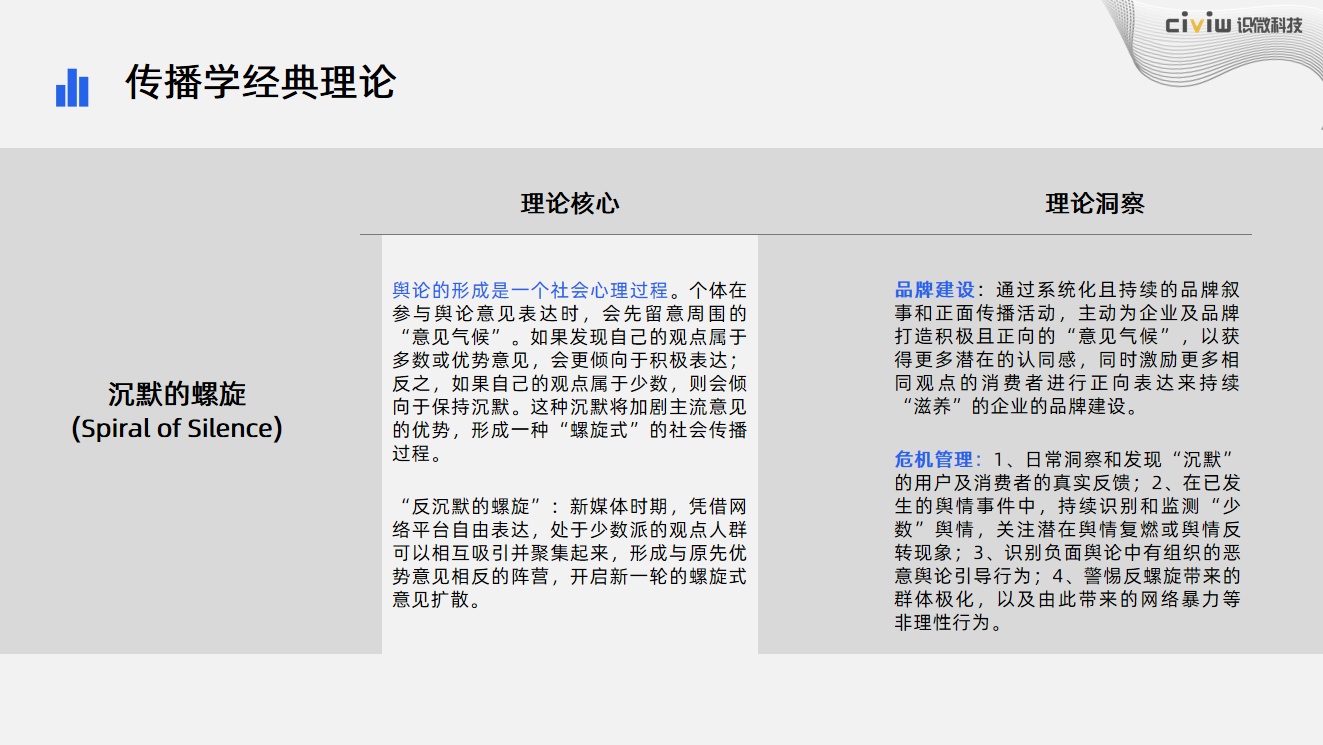Click the (Spiral of Silence) subtitle
Screen dimensions: 1323x745
(177, 429)
